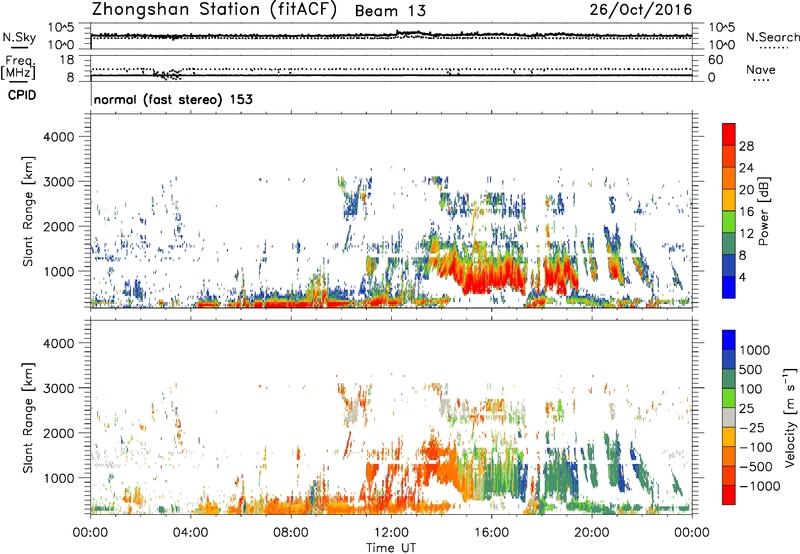Click the 2000 tick on Velocity panel range axis
The image size is (800, 554).
point(58,433)
